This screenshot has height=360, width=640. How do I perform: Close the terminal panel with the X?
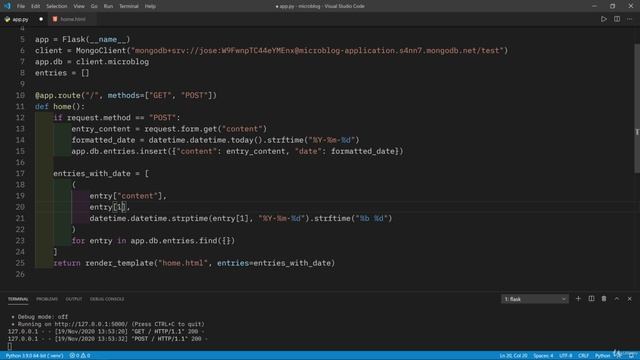click(x=629, y=299)
